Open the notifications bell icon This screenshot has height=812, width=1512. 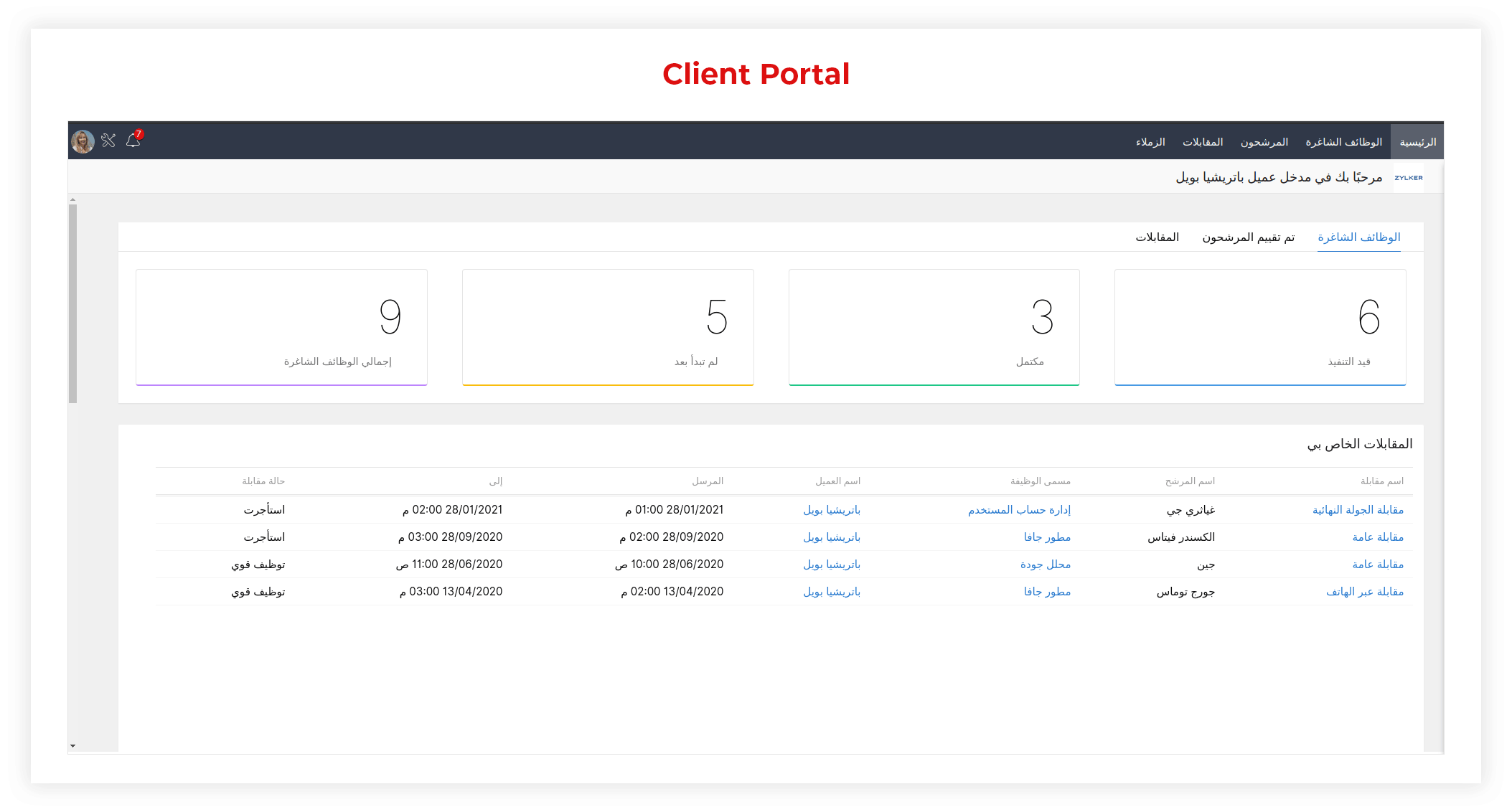pyautogui.click(x=133, y=141)
